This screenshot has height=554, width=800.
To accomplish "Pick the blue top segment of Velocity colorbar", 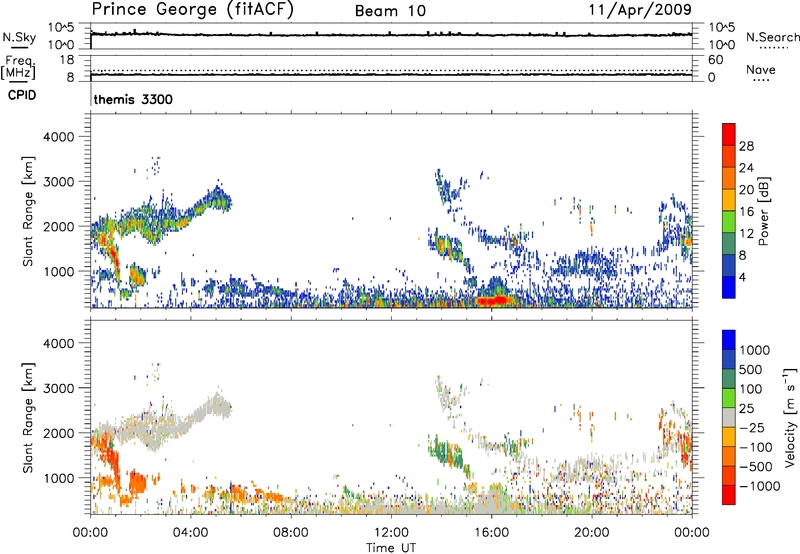I will (729, 340).
